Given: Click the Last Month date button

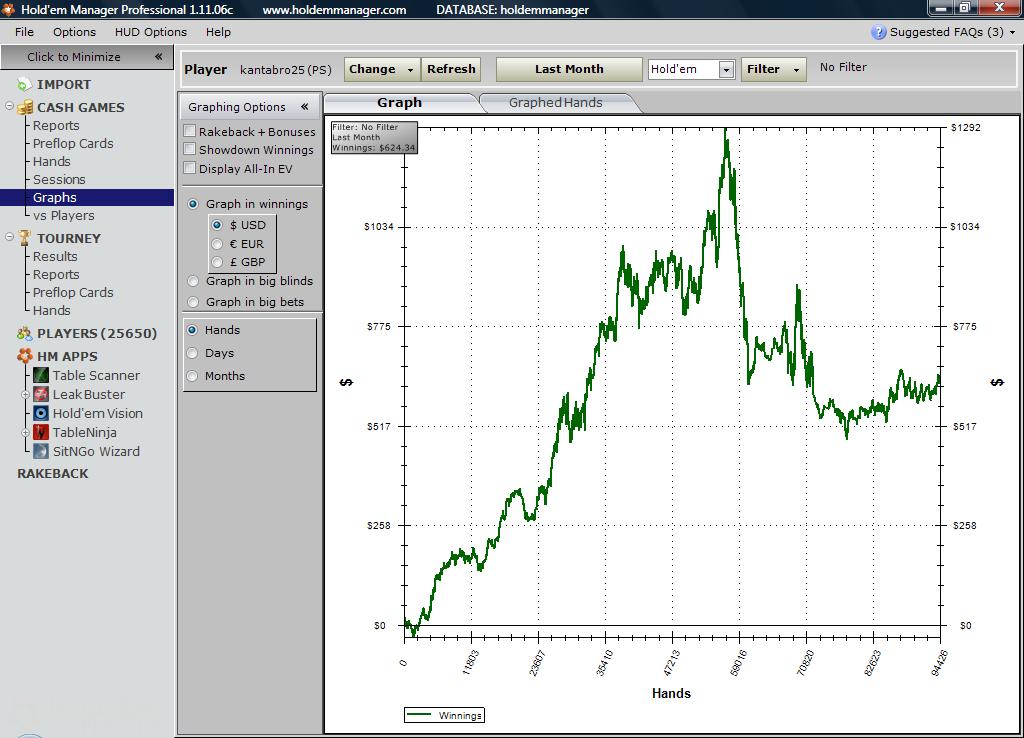Looking at the screenshot, I should [x=569, y=69].
